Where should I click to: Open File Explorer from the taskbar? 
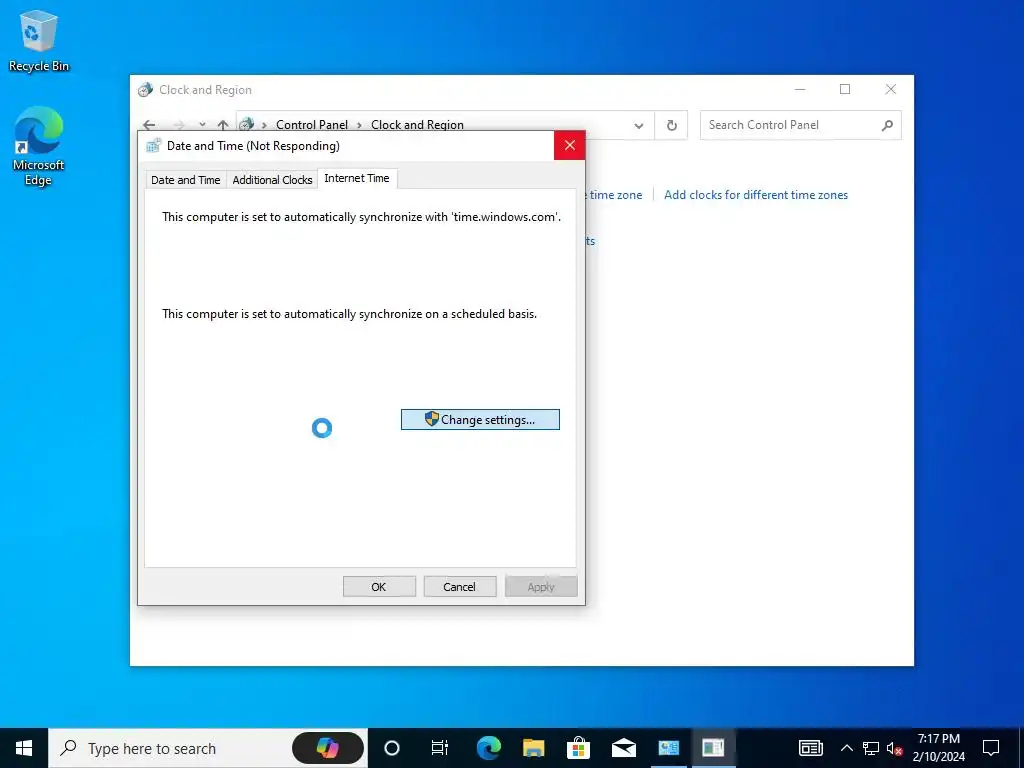pyautogui.click(x=534, y=748)
